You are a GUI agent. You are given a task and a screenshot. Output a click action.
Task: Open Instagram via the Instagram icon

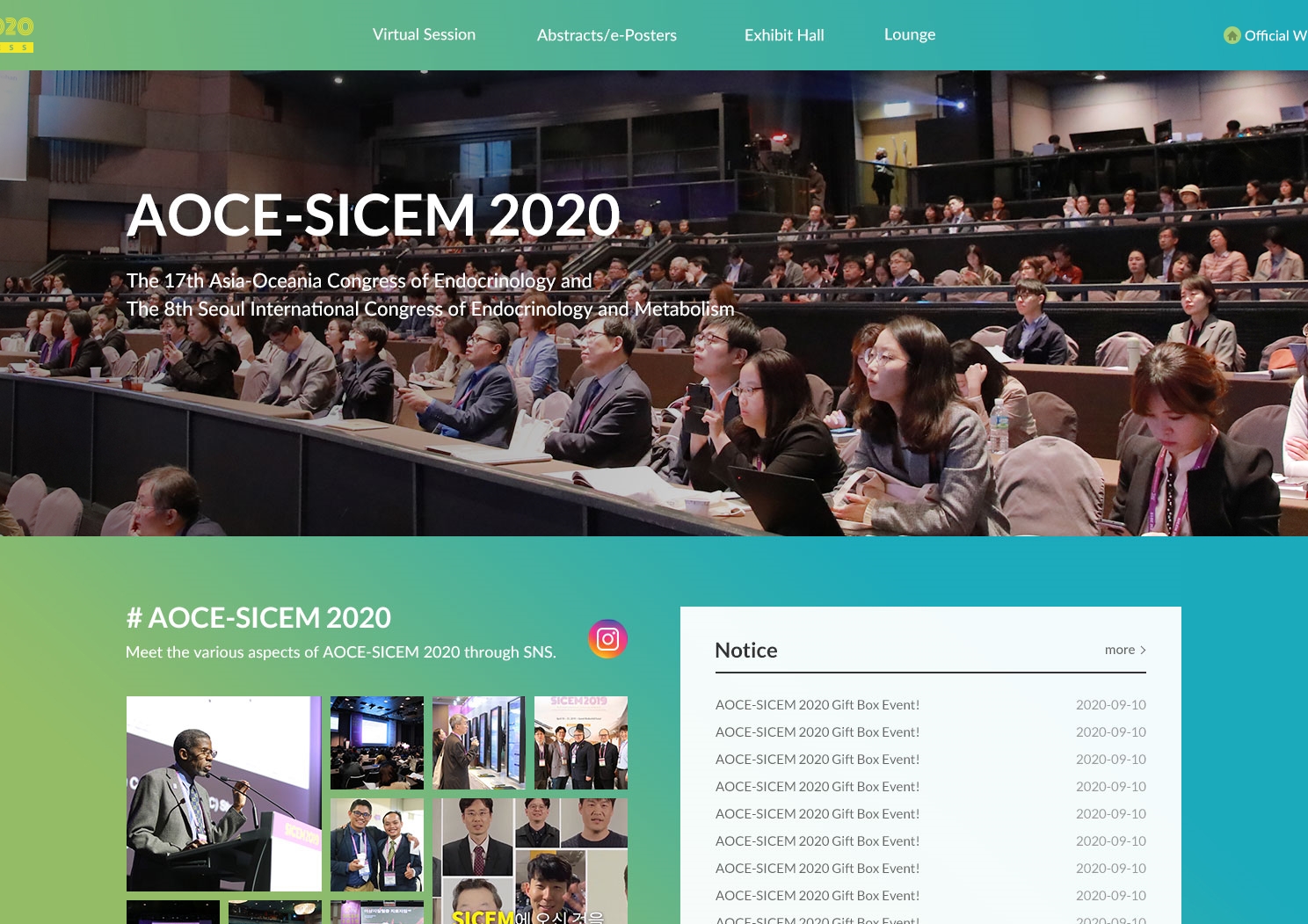[608, 638]
